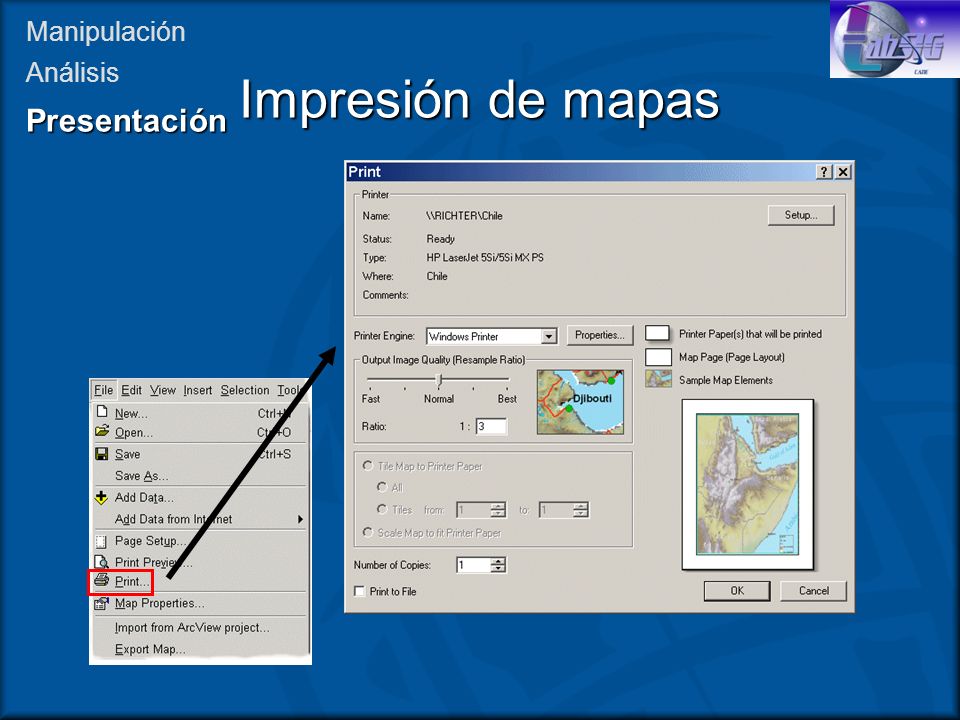Click the Ratio input field
The image size is (960, 720).
pyautogui.click(x=491, y=426)
